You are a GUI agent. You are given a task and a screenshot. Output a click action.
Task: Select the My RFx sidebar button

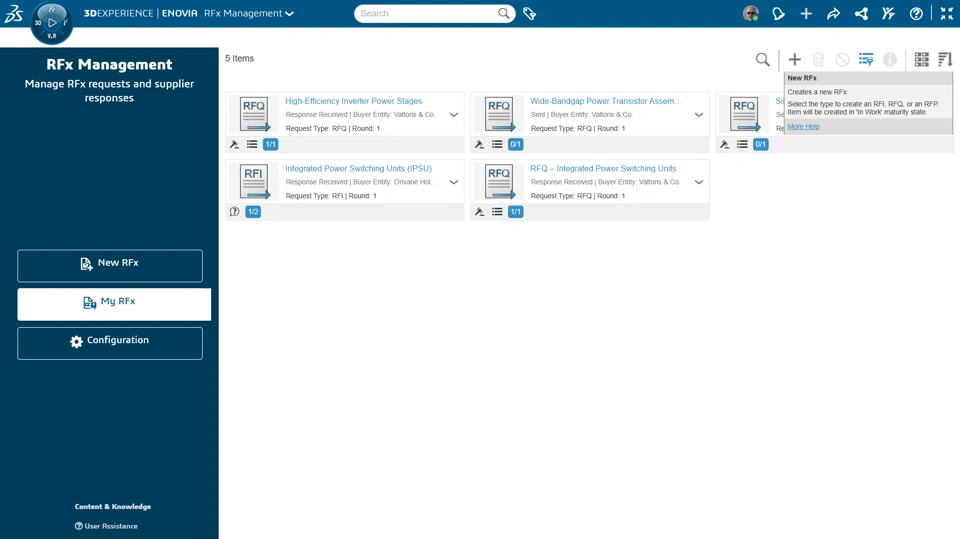114,304
